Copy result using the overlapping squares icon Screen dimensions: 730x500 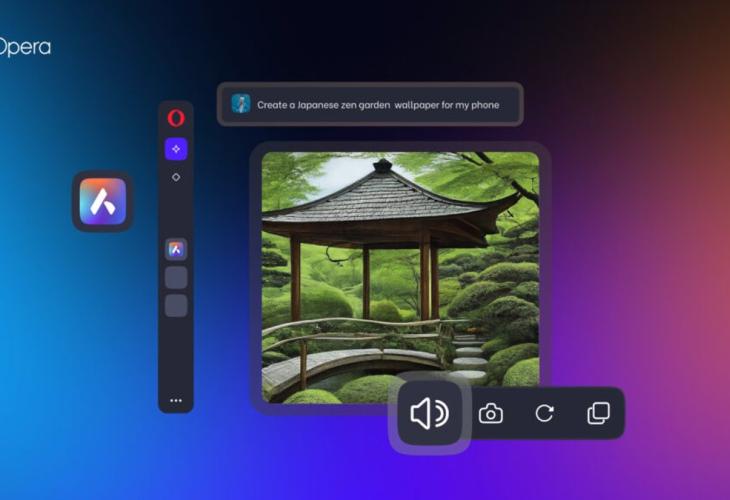(598, 413)
